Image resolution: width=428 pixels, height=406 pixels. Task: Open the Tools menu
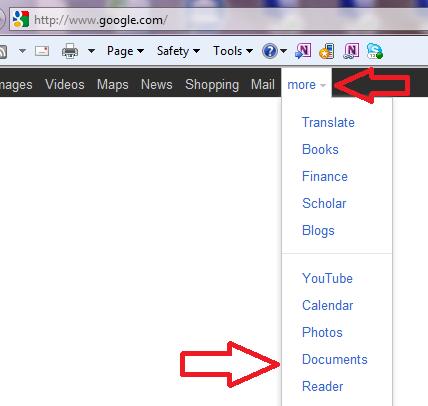pyautogui.click(x=233, y=51)
